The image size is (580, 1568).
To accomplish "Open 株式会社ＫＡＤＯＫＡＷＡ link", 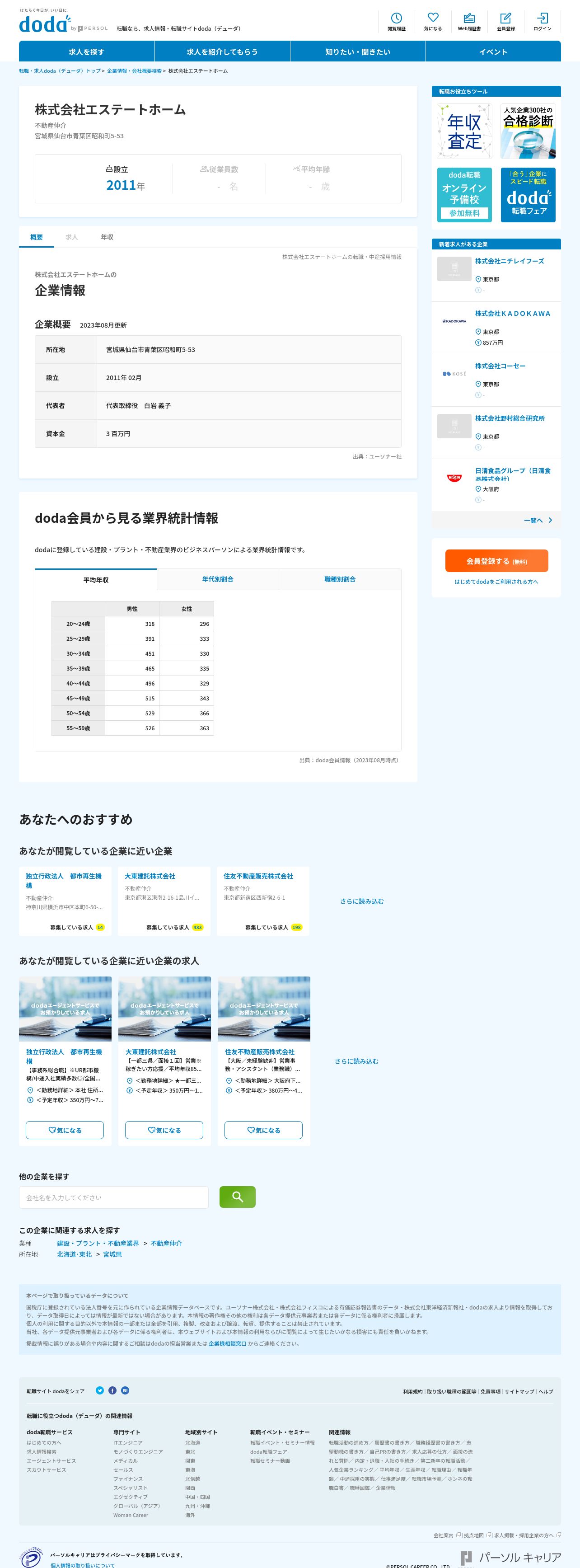I will click(512, 314).
